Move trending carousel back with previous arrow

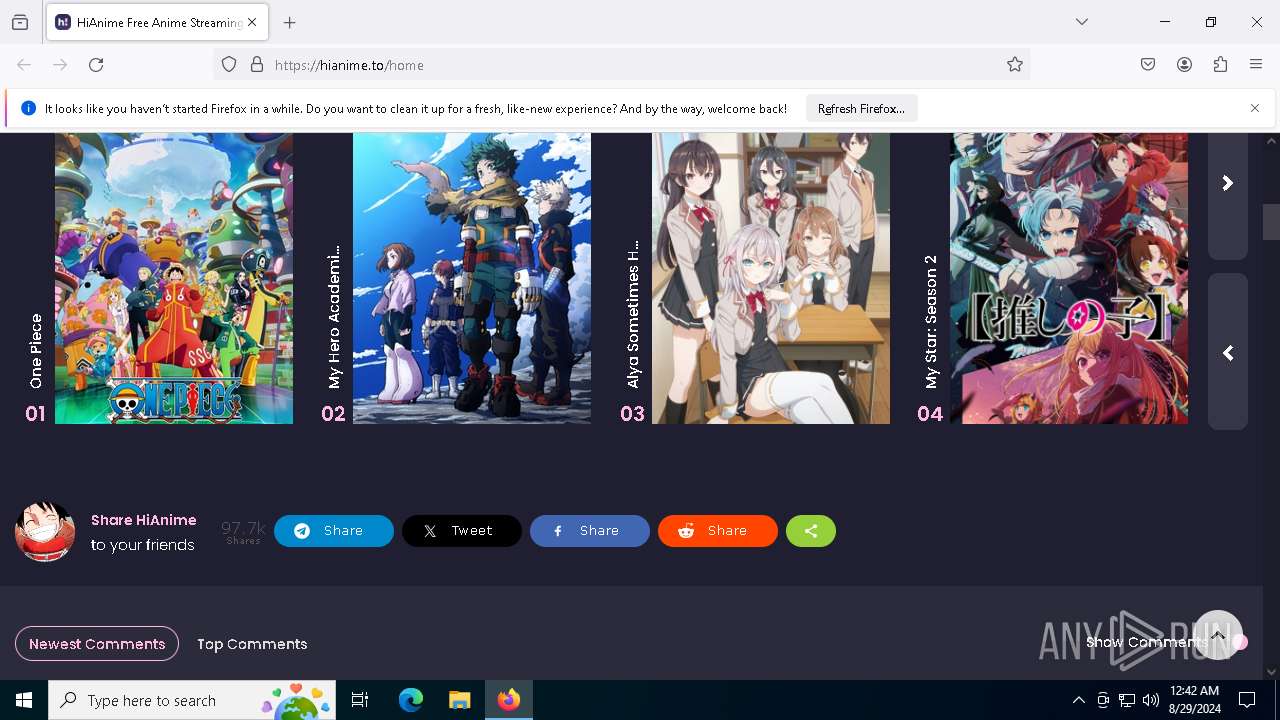[1228, 353]
